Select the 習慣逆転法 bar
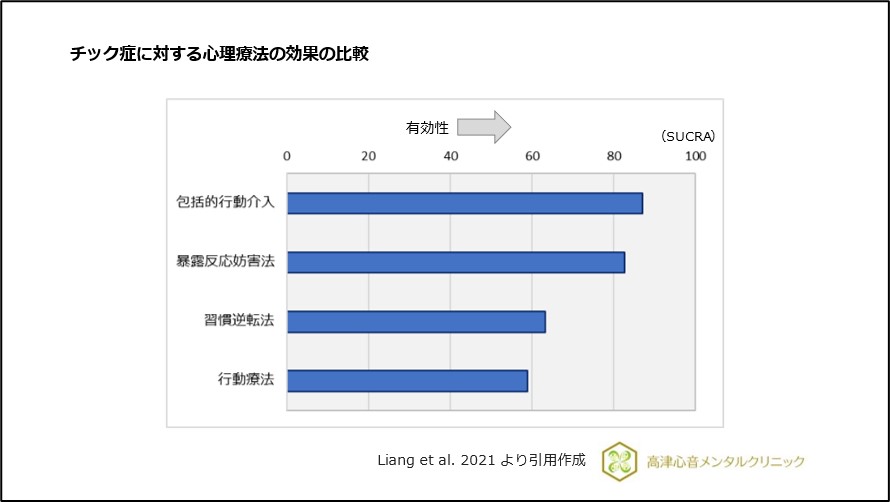This screenshot has width=890, height=502. click(415, 321)
